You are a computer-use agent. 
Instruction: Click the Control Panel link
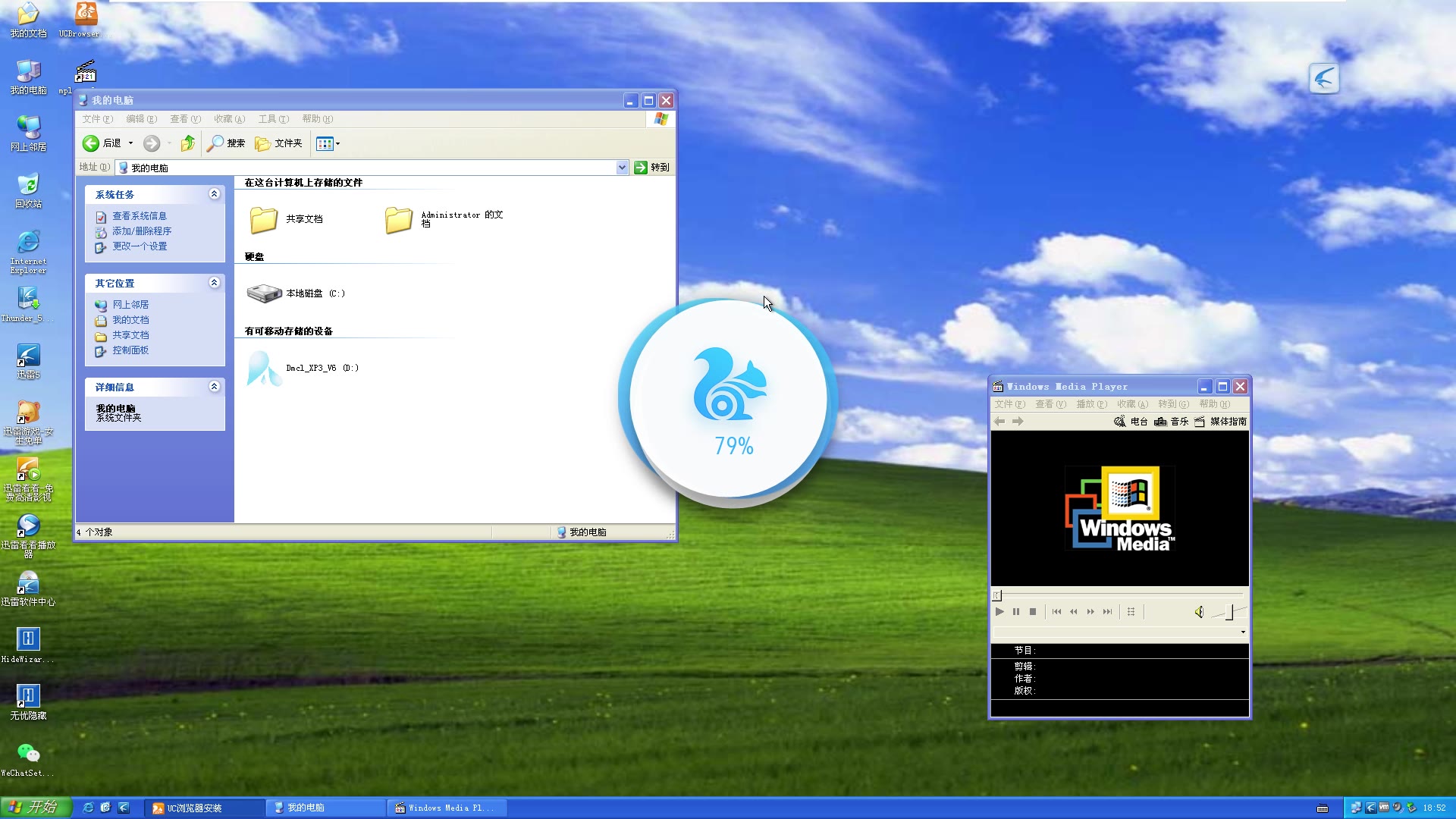130,350
